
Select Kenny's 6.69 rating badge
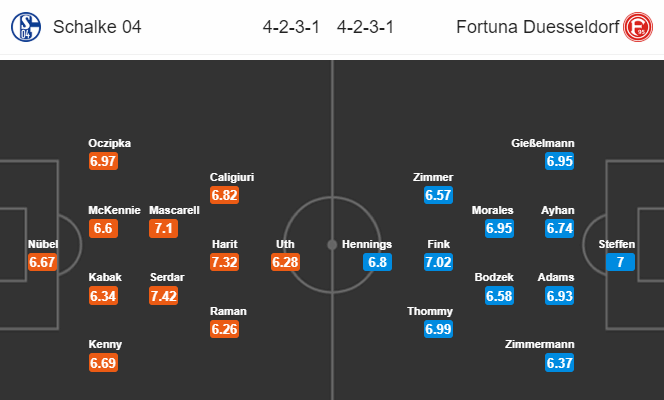103,363
